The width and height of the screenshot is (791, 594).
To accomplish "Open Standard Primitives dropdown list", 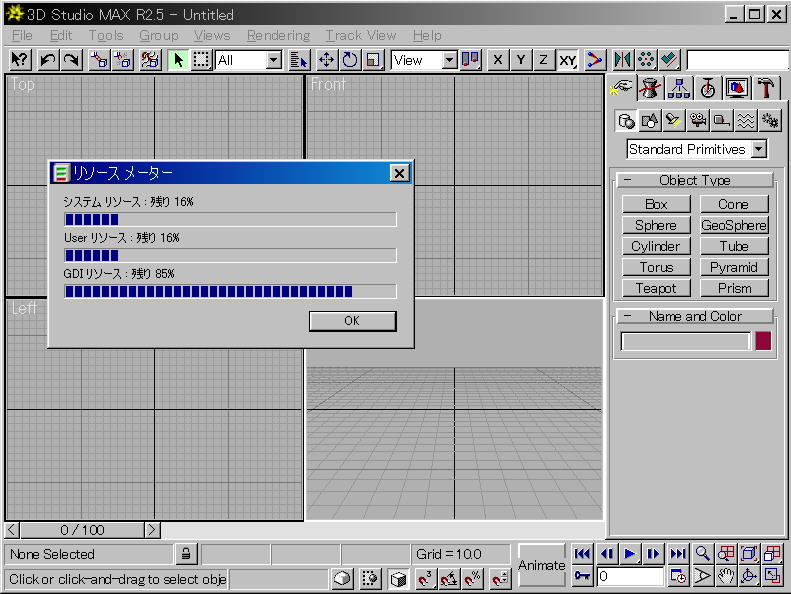I will click(759, 149).
